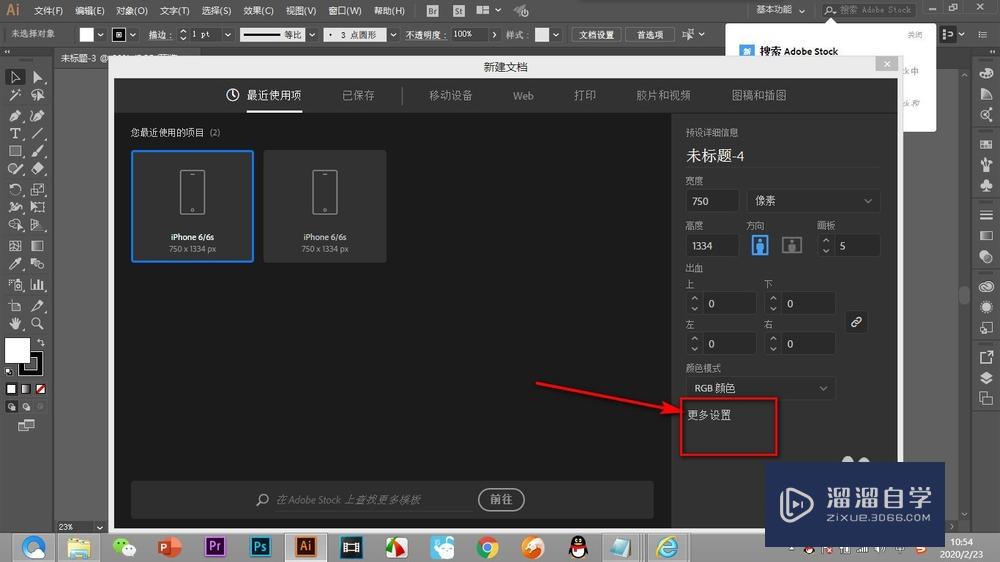Select the Magic Wand tool

tap(15, 96)
